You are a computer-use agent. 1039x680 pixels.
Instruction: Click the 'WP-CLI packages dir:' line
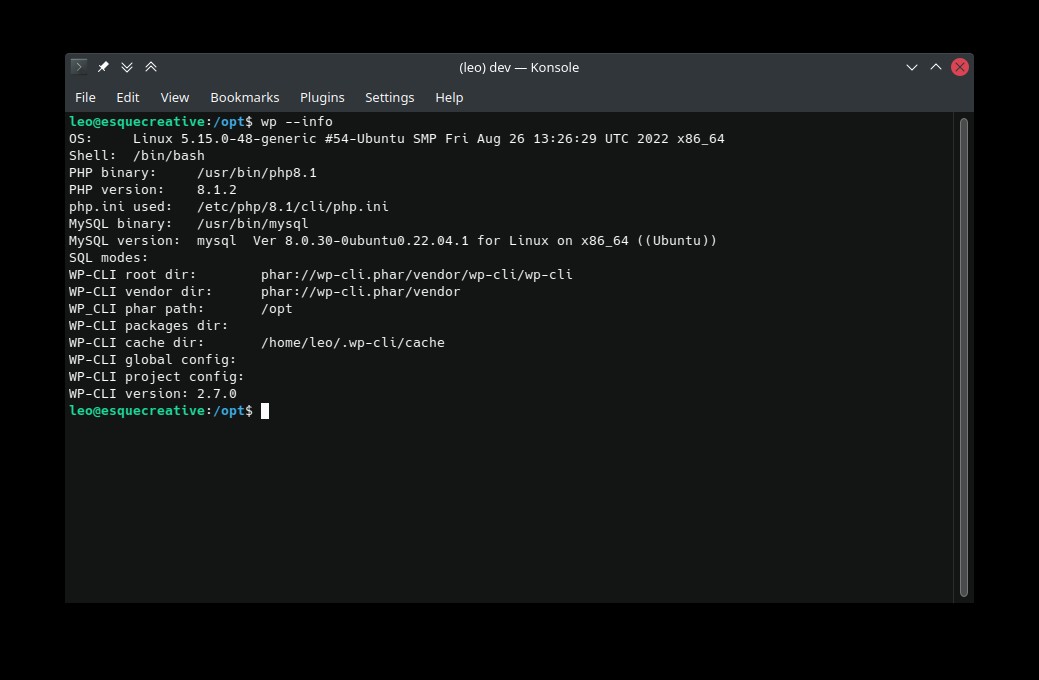[148, 325]
